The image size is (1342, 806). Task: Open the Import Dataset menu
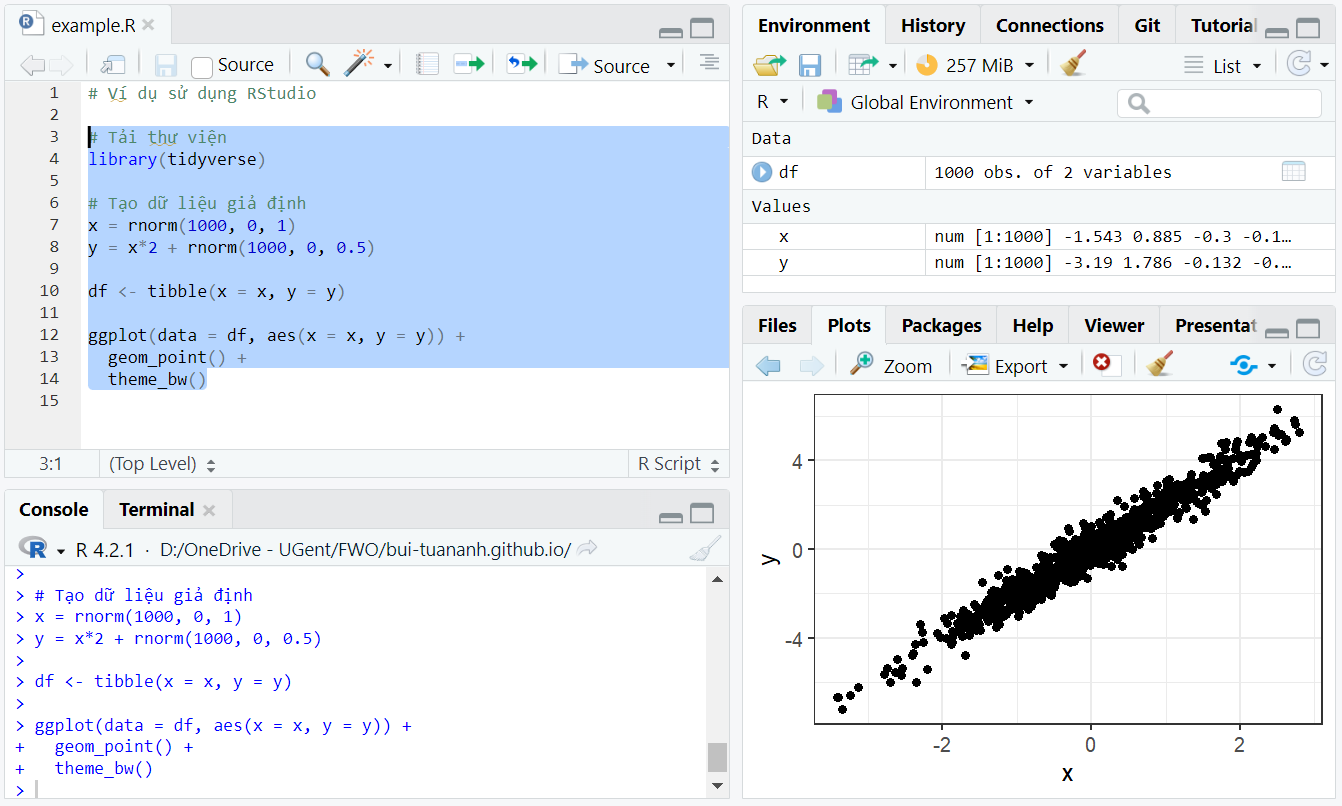point(872,65)
